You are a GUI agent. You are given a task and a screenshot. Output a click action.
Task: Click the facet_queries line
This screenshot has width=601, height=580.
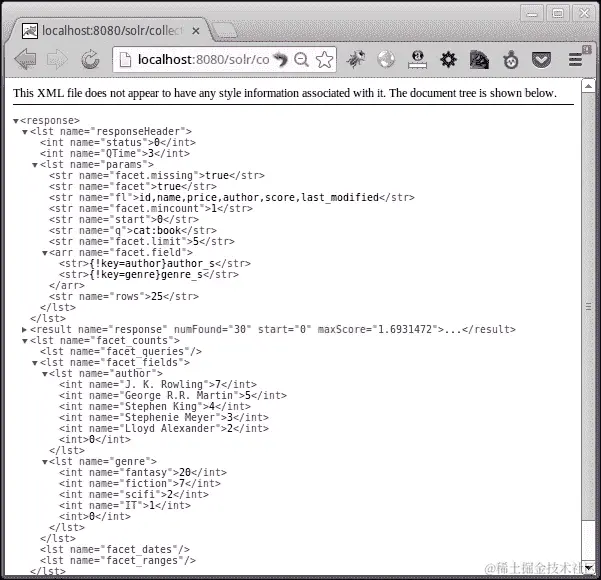(x=121, y=352)
